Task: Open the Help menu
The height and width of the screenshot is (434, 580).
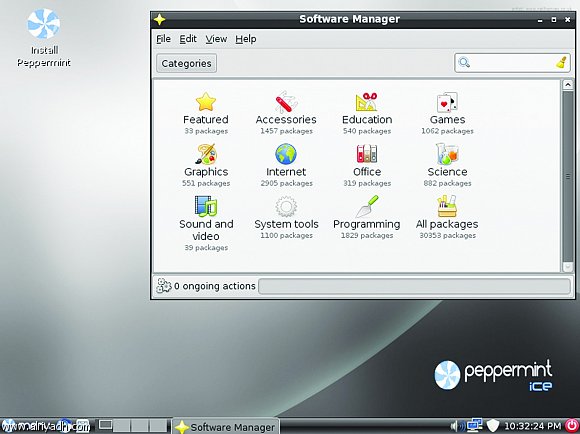Action: [246, 39]
